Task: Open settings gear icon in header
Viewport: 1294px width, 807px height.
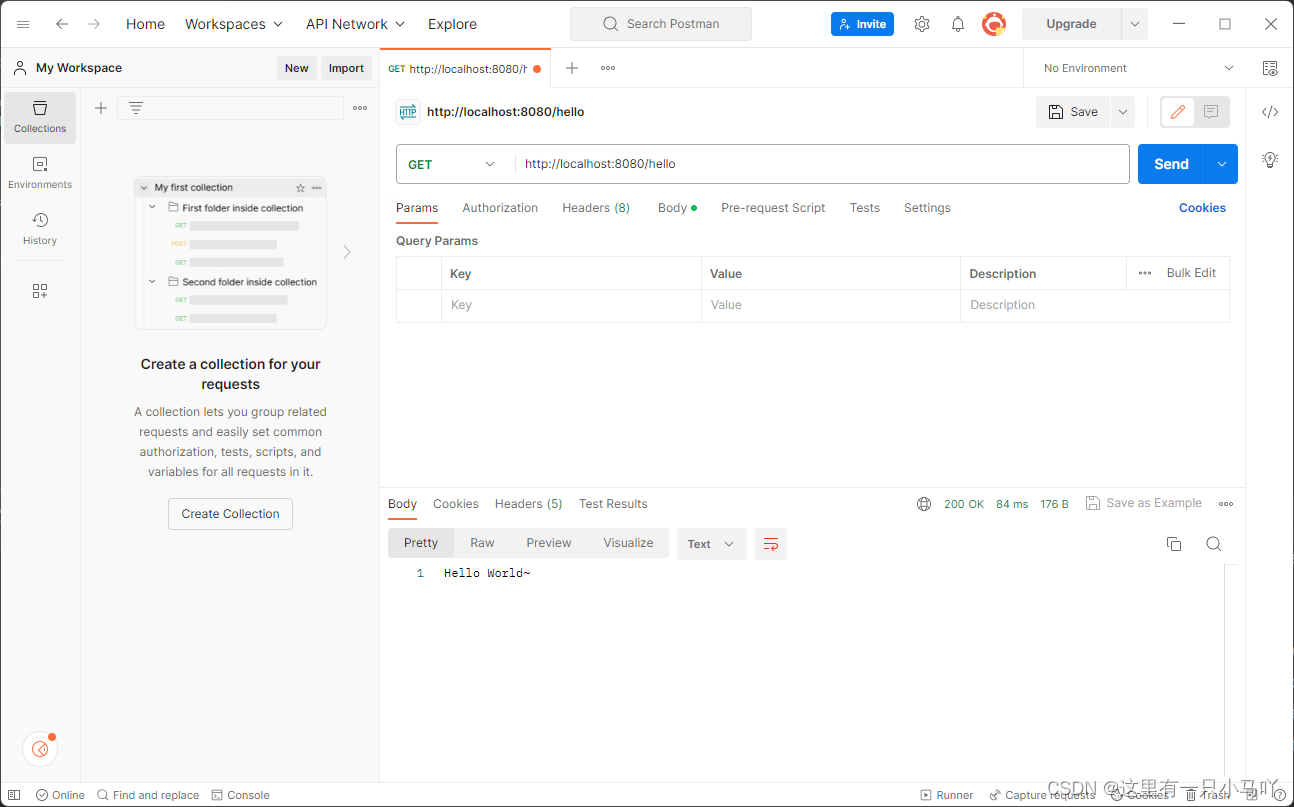Action: [x=922, y=24]
